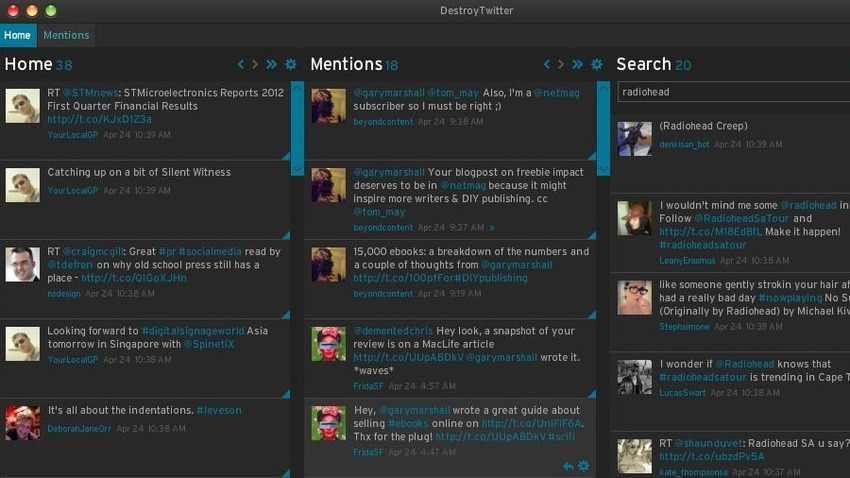The width and height of the screenshot is (850, 478).
Task: Click the avatar of STMicroelectronics retweet
Action: (23, 106)
